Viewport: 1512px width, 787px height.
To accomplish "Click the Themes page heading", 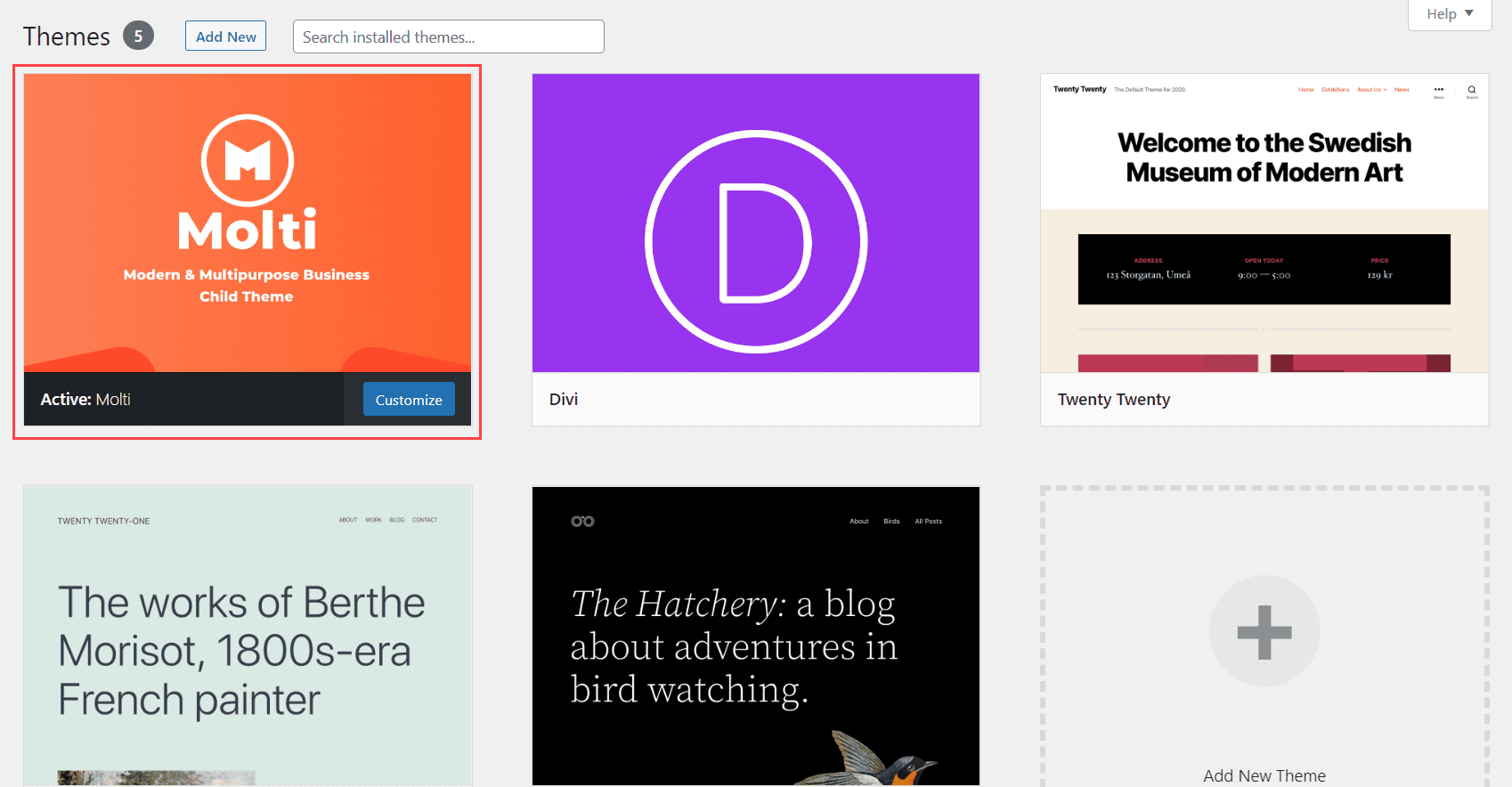I will pos(67,37).
